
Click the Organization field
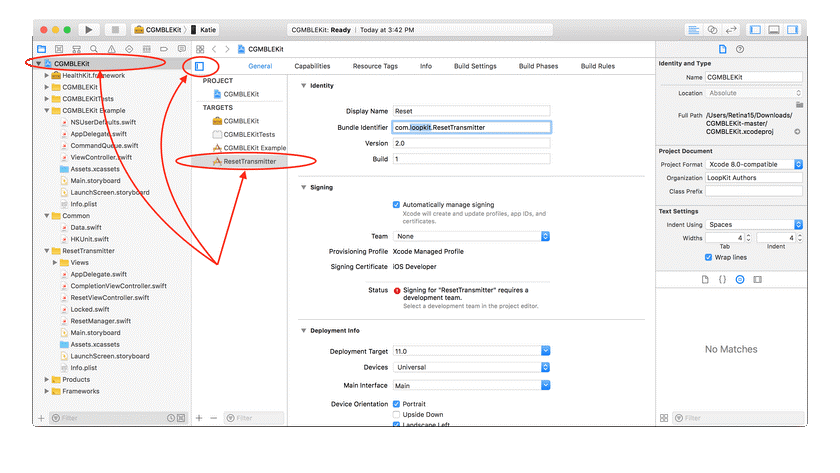point(754,178)
